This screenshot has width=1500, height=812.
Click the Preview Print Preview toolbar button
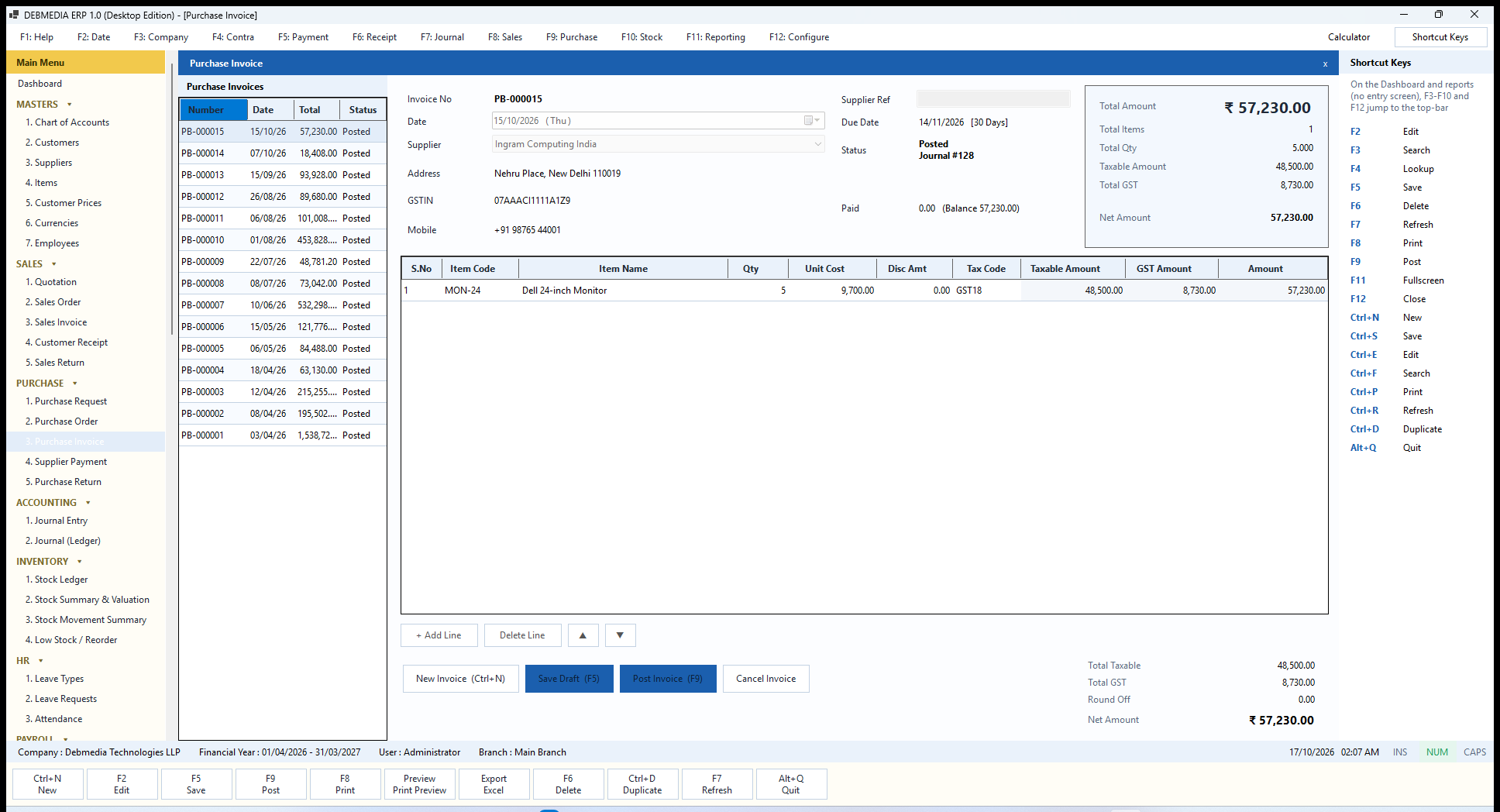point(419,784)
